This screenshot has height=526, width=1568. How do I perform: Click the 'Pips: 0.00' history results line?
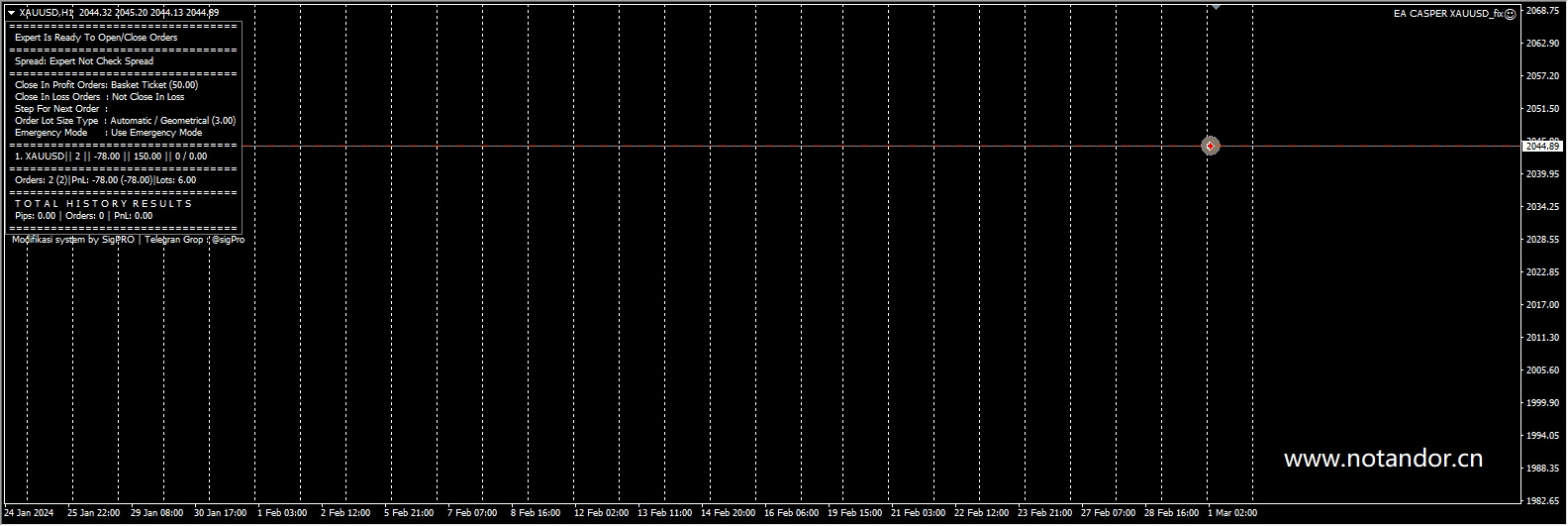(83, 215)
